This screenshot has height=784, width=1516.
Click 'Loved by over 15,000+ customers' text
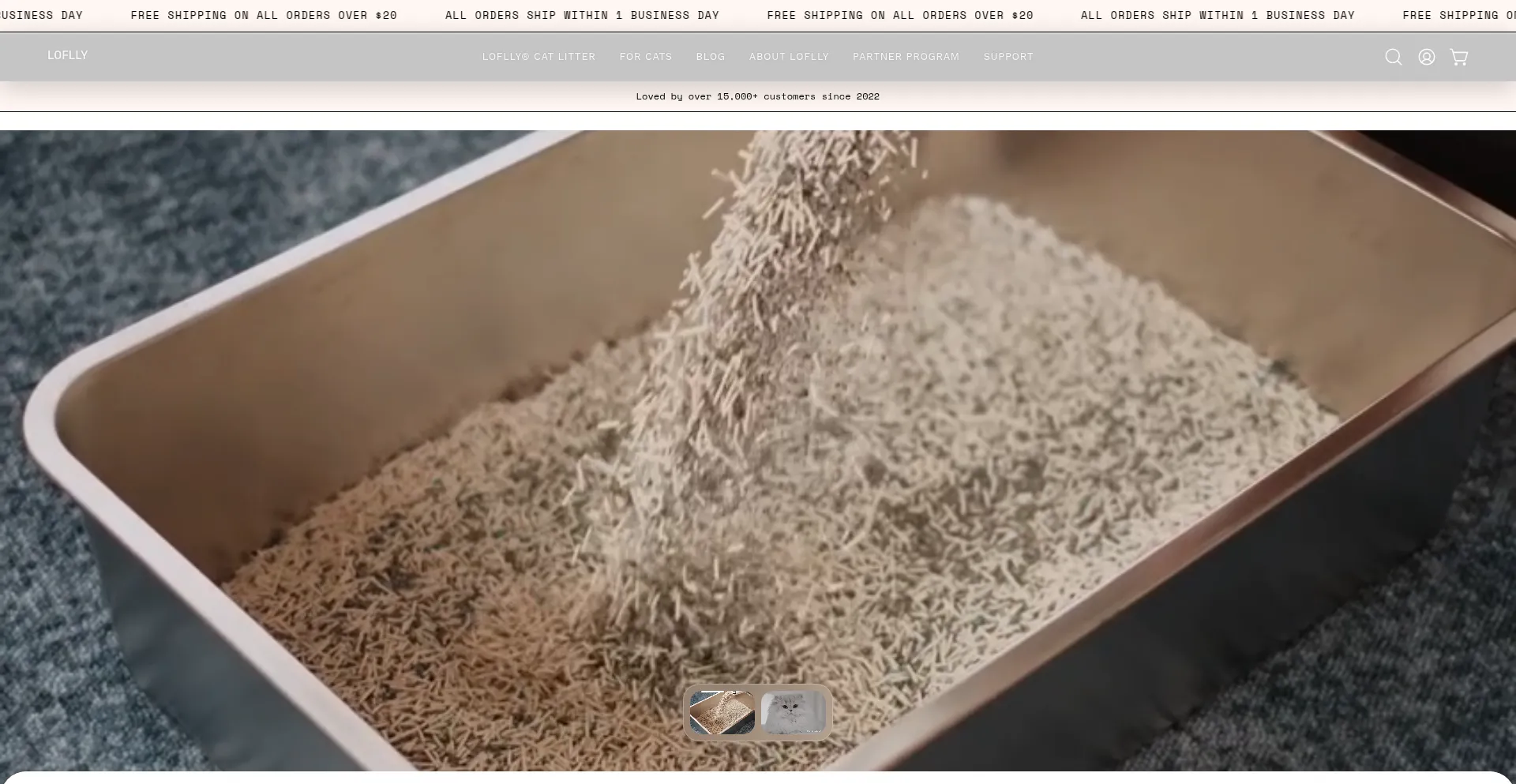758,96
